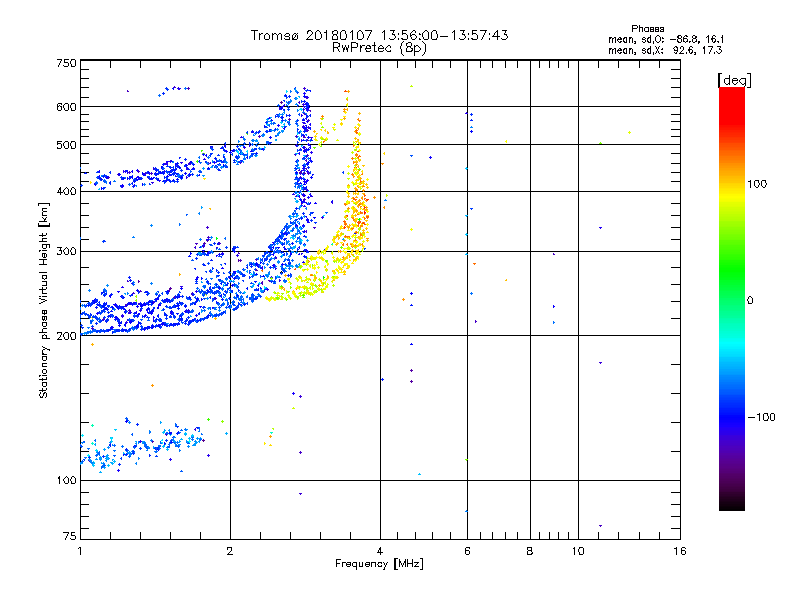Click y-axis tick label '600'
The height and width of the screenshot is (600, 800).
point(67,107)
